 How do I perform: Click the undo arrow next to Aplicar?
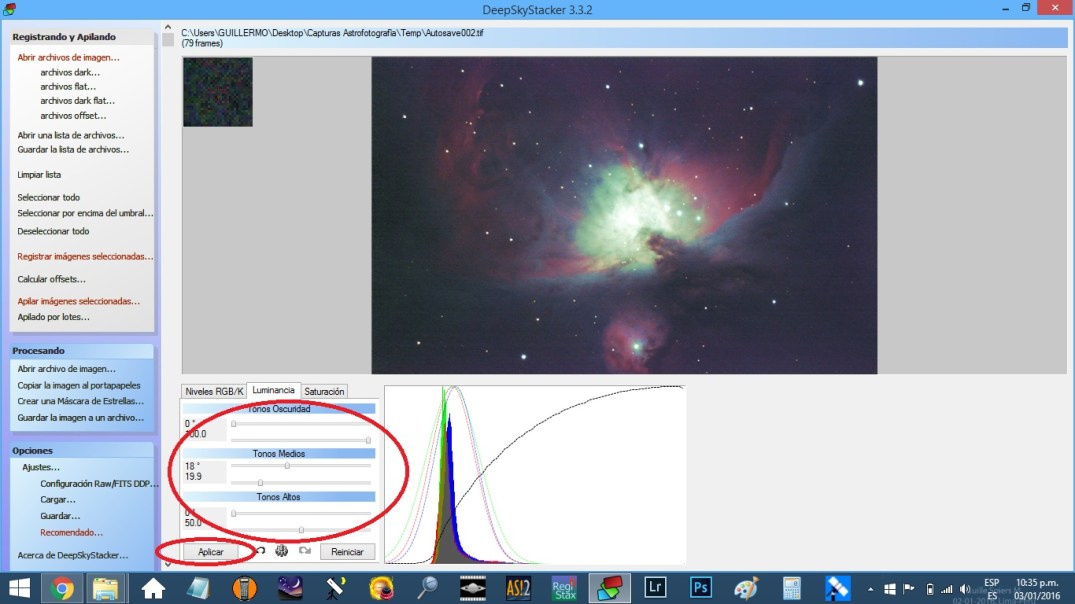260,551
